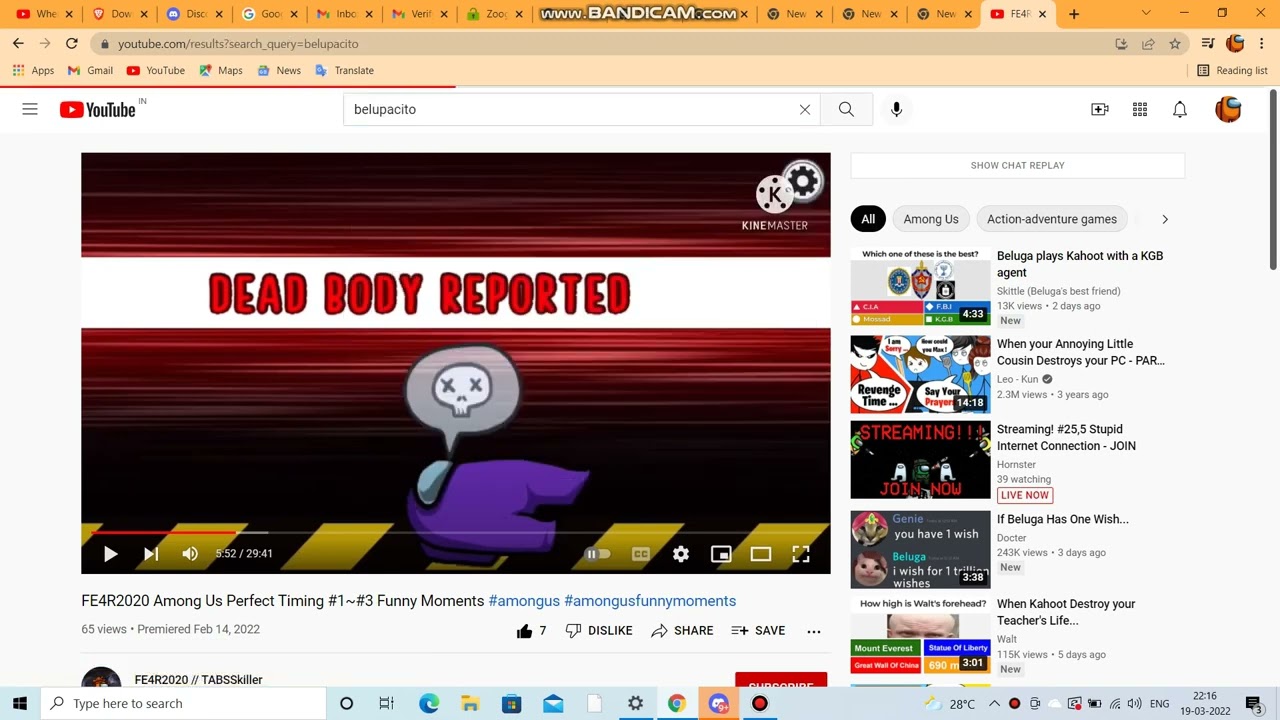Open a new browser tab
This screenshot has height=720, width=1280.
click(x=1074, y=14)
